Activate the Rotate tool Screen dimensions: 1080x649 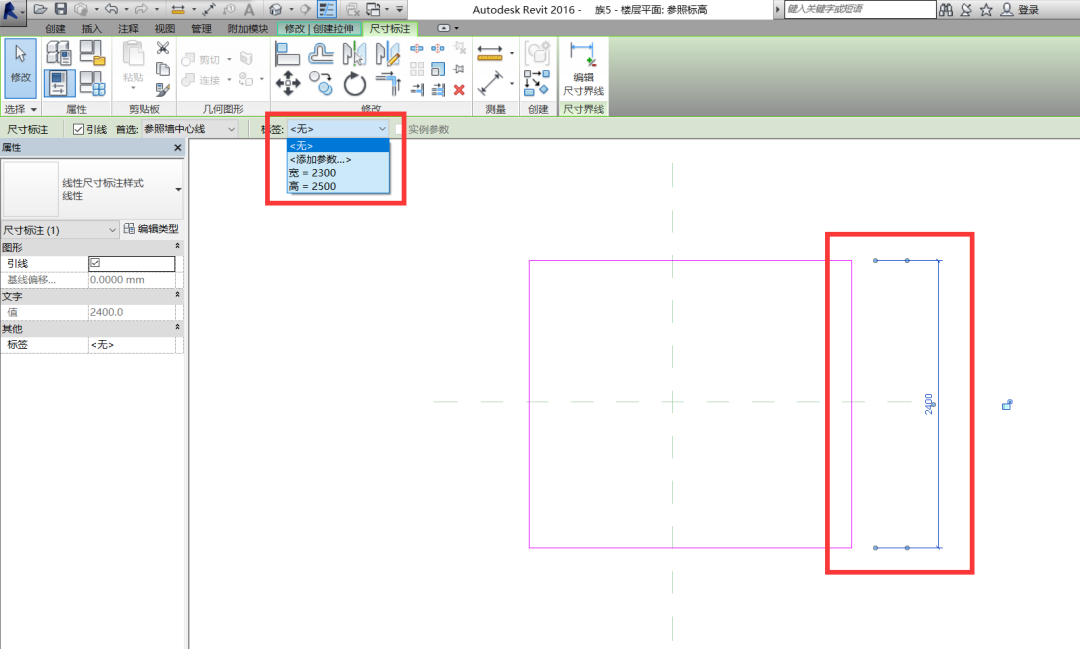pyautogui.click(x=355, y=84)
